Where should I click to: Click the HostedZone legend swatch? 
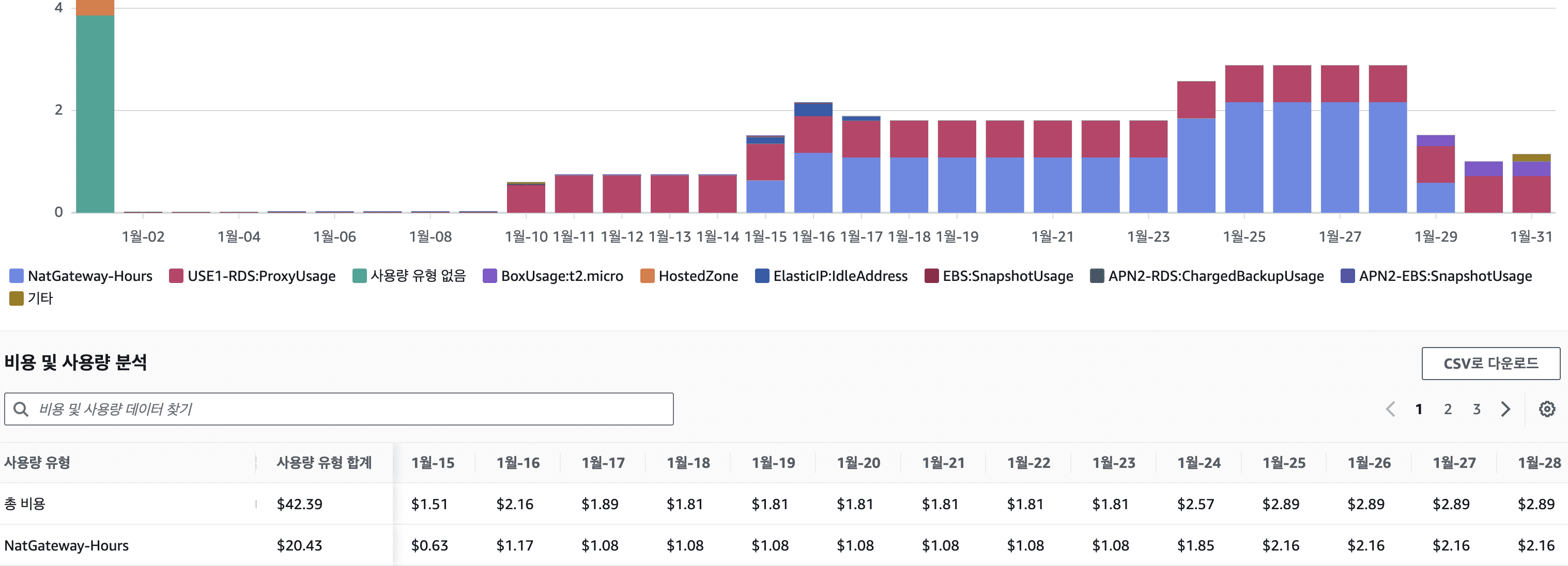point(647,276)
